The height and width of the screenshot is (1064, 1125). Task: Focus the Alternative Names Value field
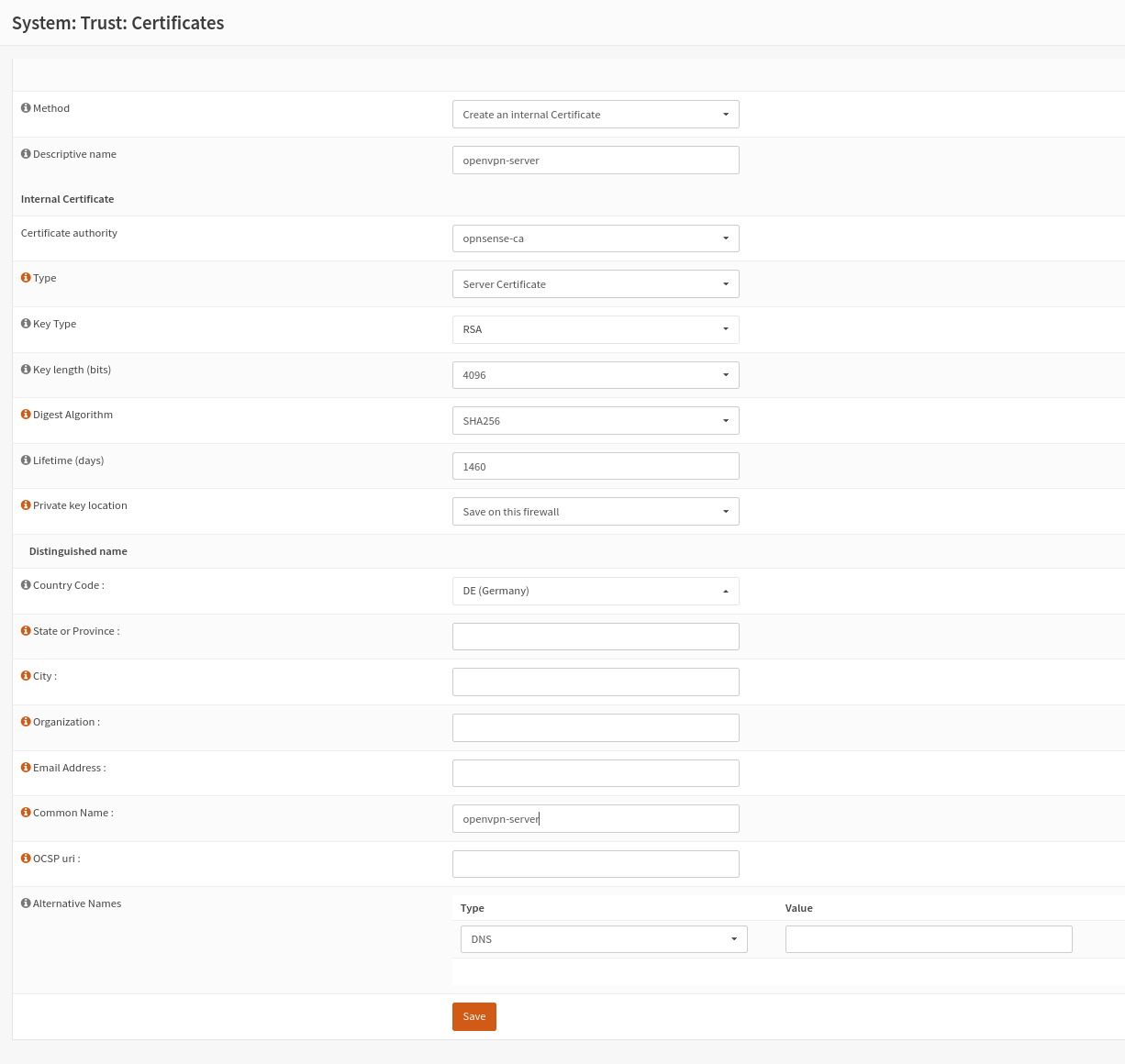click(x=929, y=939)
